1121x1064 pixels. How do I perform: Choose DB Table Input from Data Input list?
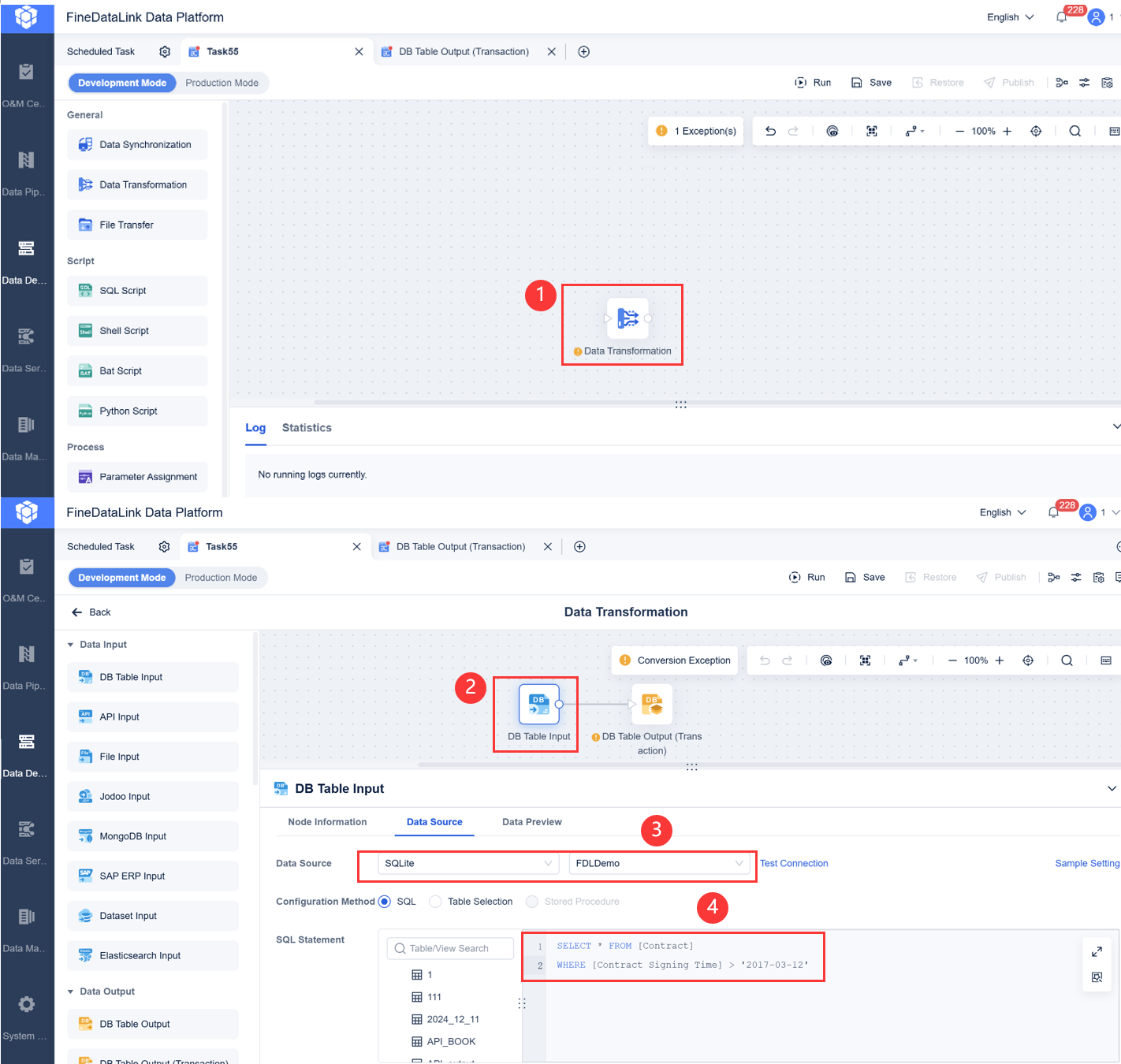pyautogui.click(x=152, y=677)
